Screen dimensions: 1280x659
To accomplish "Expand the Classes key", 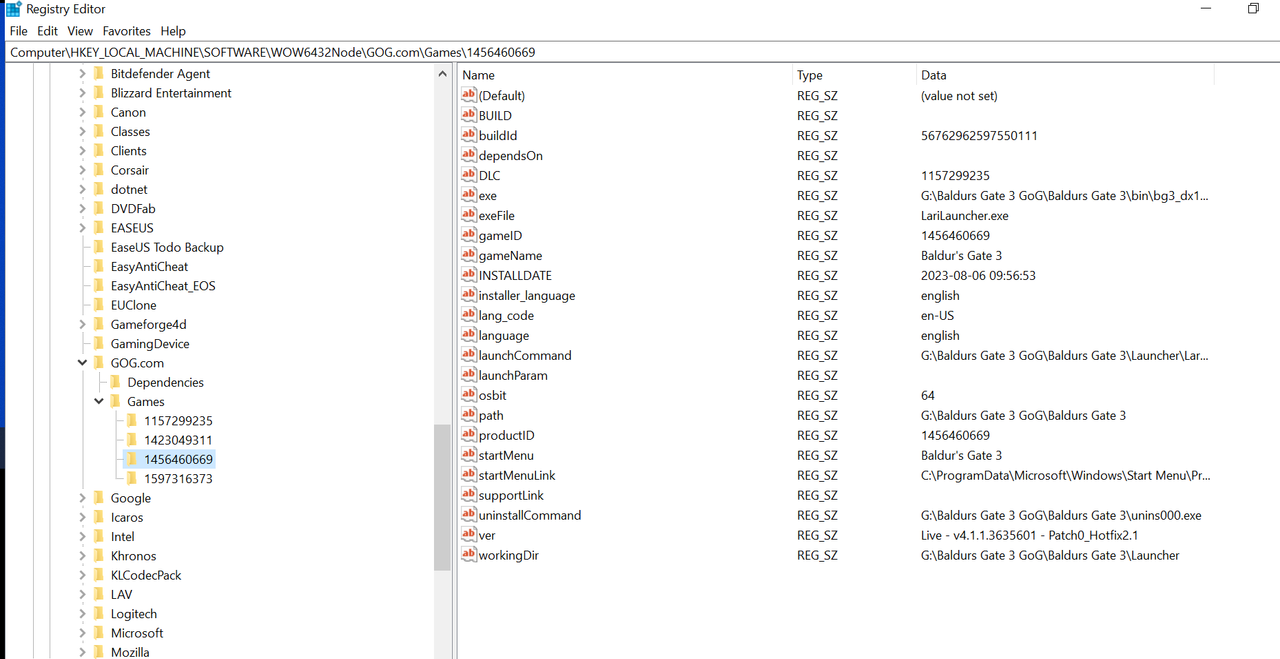I will (82, 132).
